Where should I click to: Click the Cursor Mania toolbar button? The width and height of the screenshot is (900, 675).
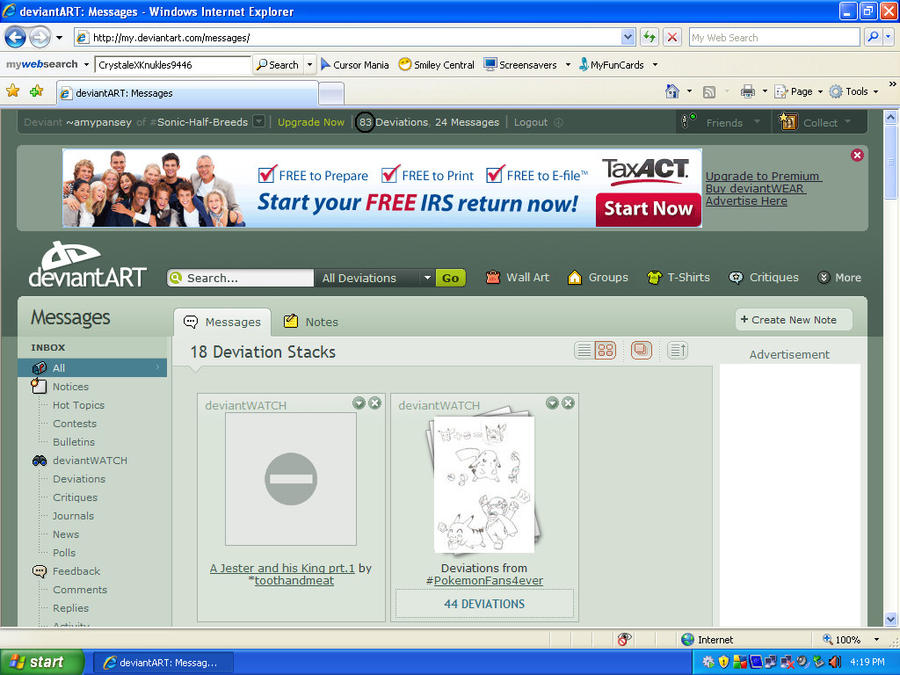click(354, 65)
